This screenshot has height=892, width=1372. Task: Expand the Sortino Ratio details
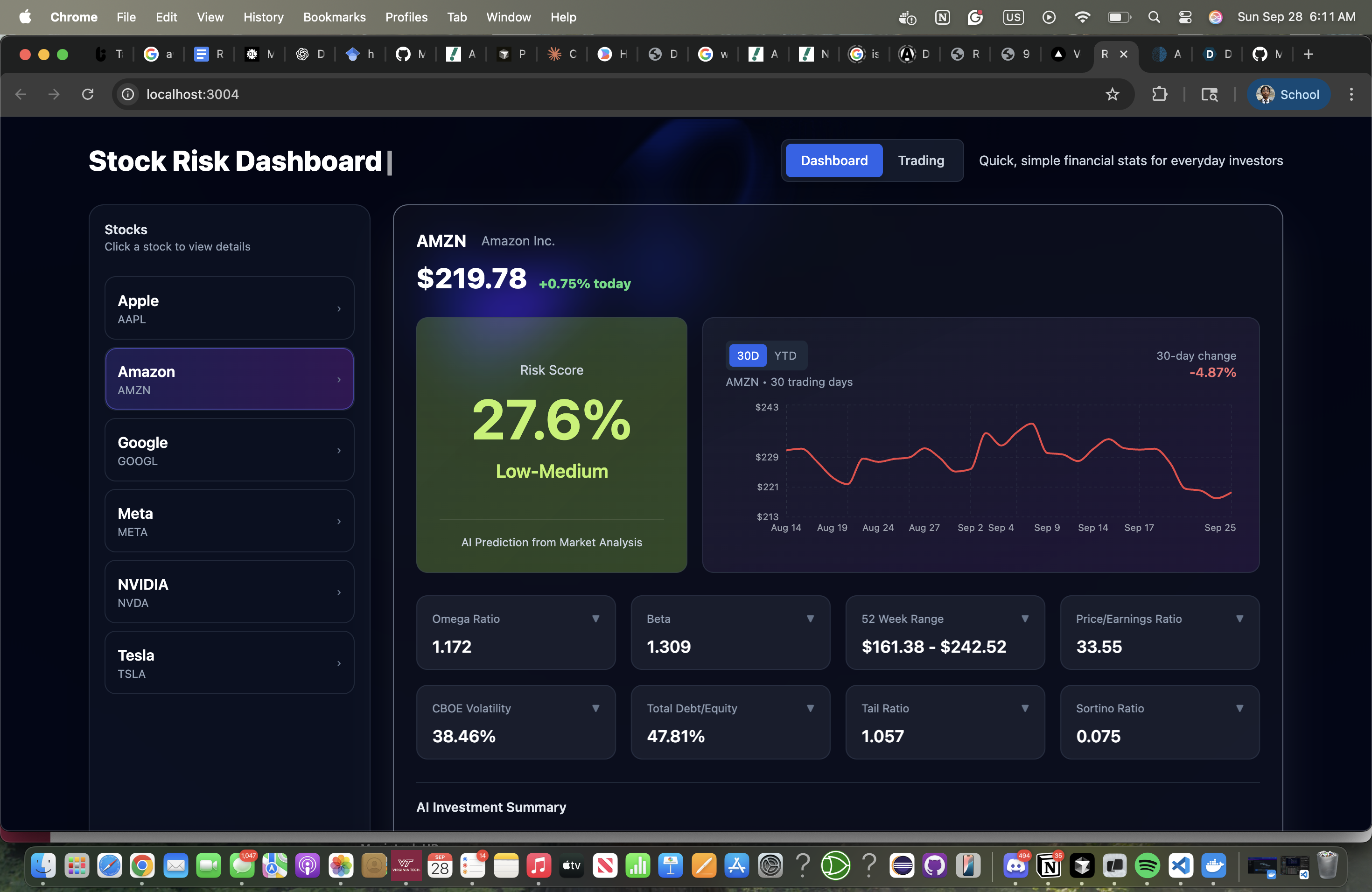point(1239,708)
